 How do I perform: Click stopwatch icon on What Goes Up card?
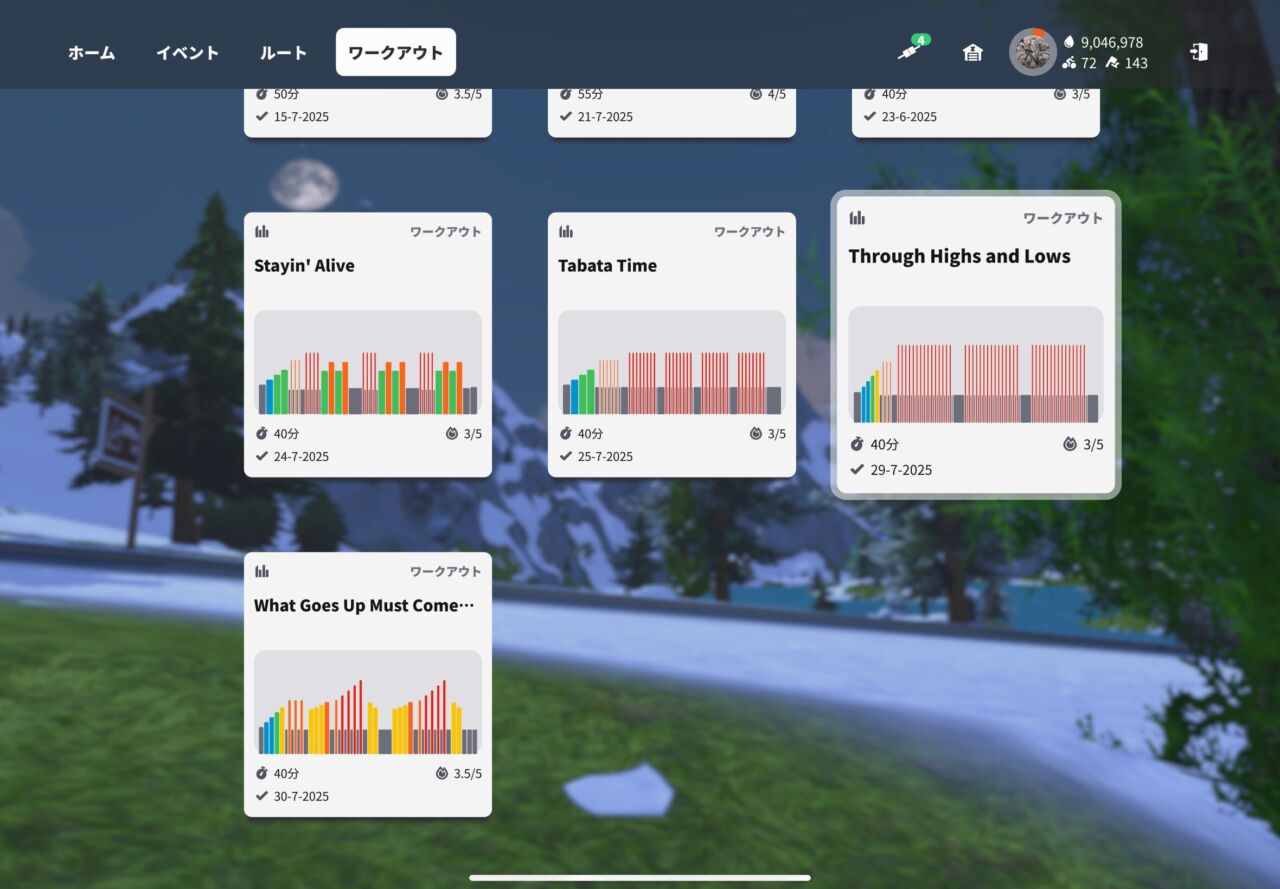pos(262,774)
